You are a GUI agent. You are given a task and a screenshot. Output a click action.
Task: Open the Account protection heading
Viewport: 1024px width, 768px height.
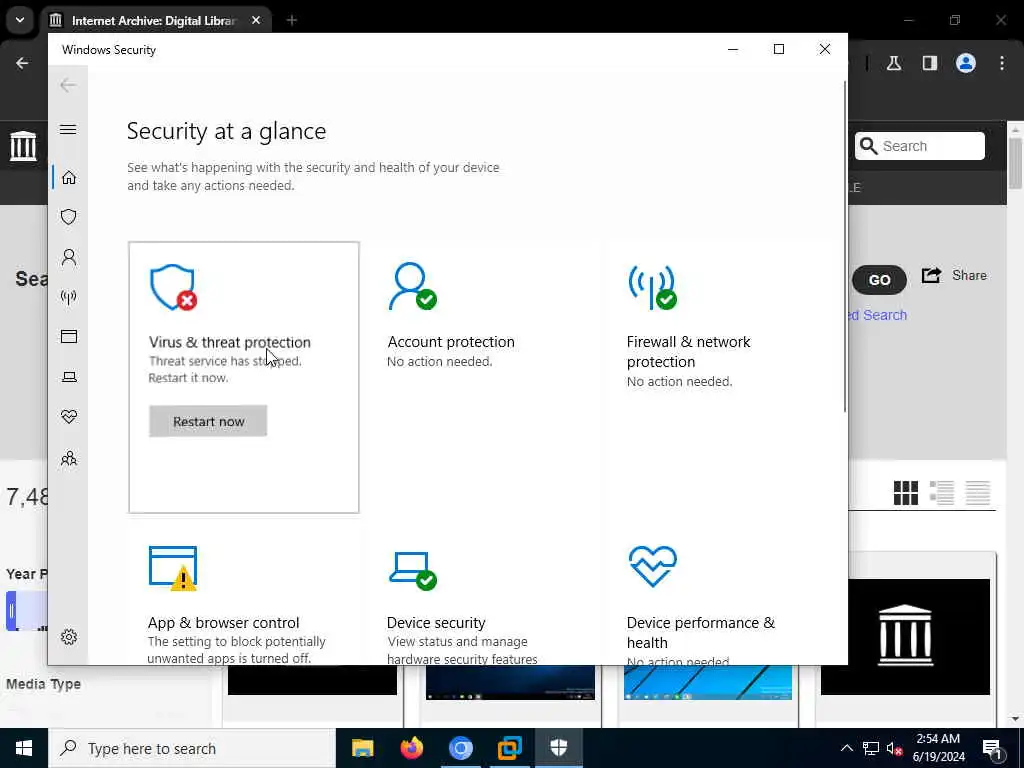[x=451, y=342]
